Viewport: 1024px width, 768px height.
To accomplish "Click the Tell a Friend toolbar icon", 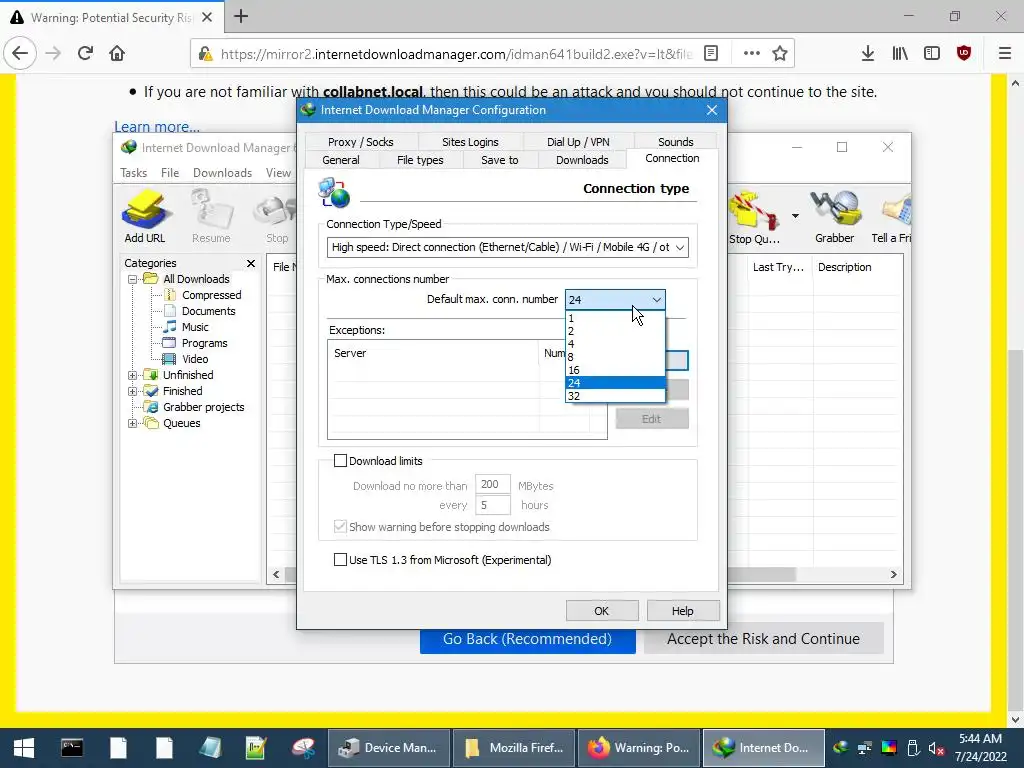I will coord(891,217).
